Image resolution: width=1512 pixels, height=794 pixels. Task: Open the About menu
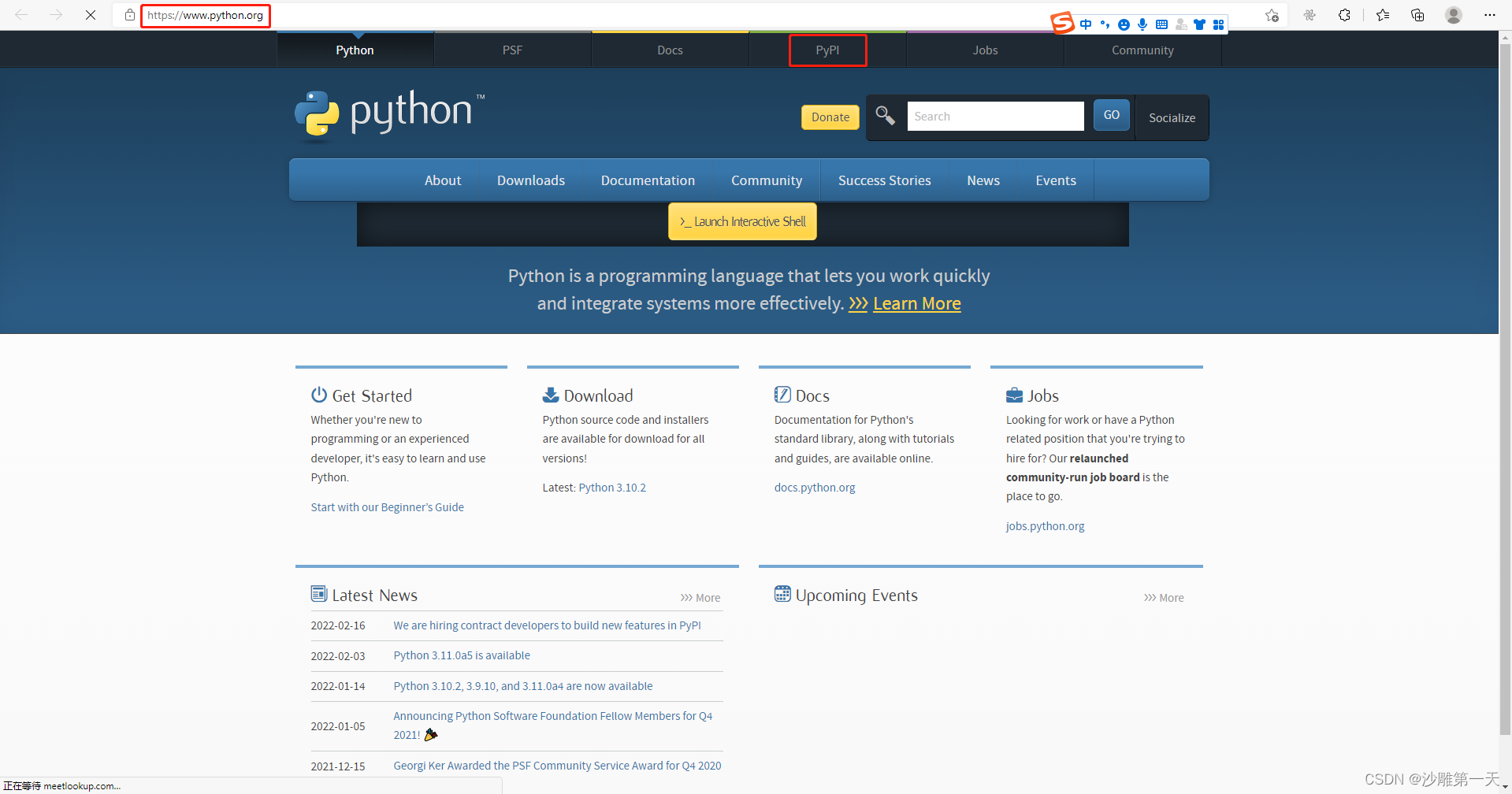[443, 180]
